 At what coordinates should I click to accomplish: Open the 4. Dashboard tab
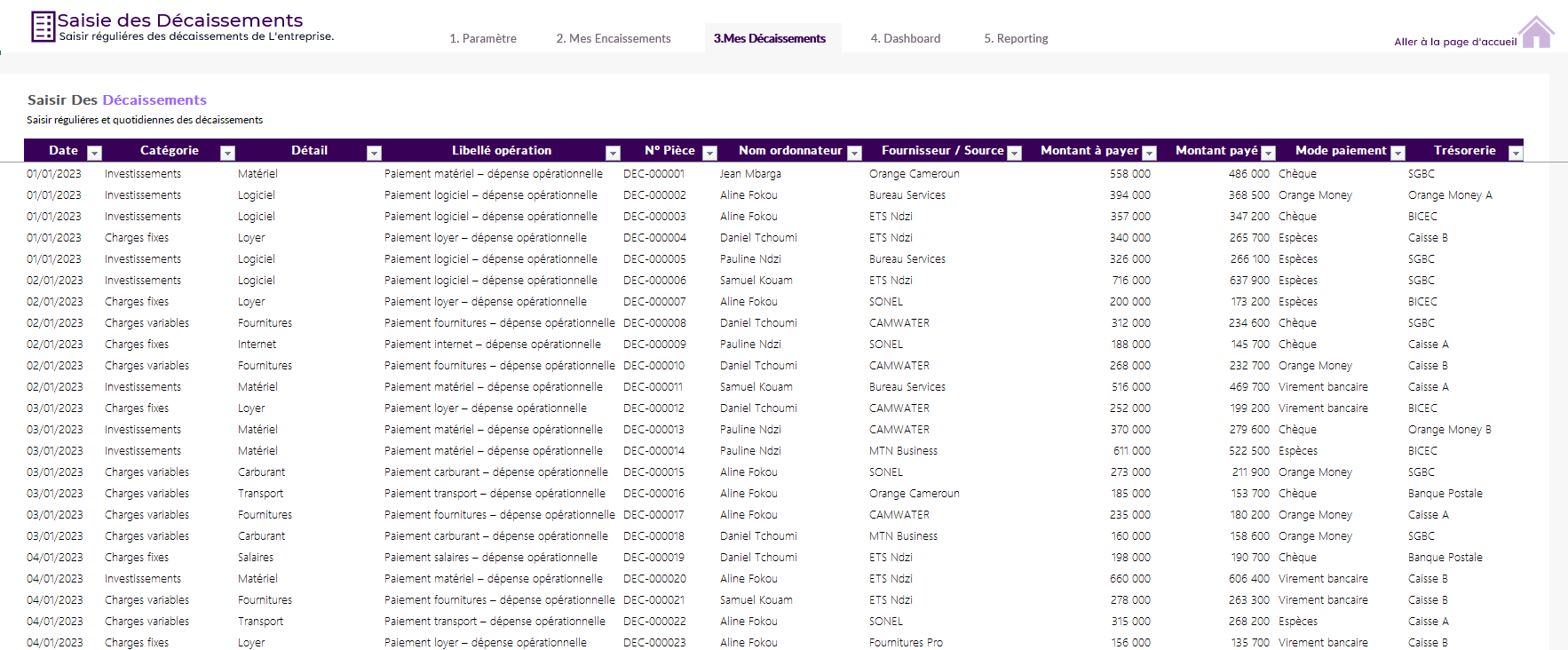pyautogui.click(x=906, y=38)
